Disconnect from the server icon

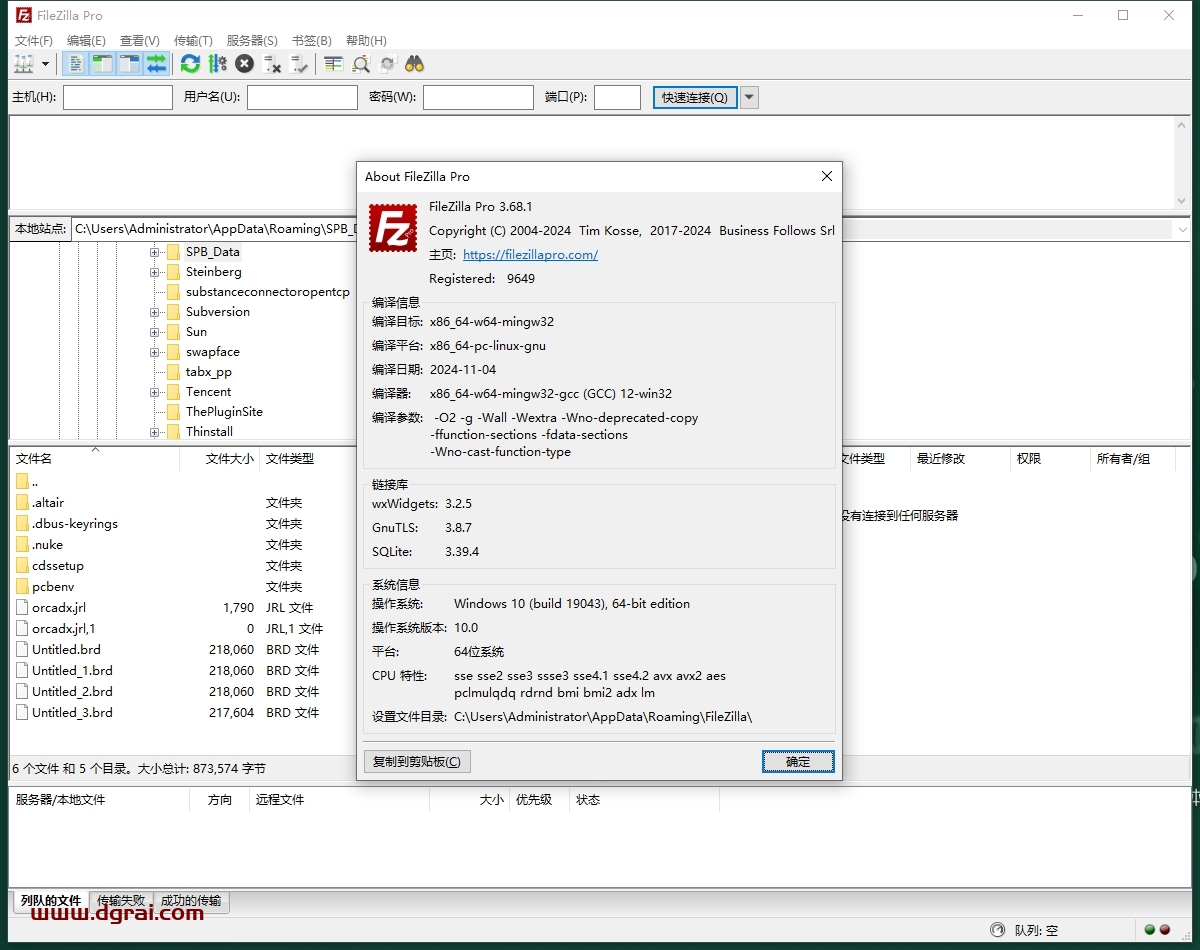[x=272, y=64]
